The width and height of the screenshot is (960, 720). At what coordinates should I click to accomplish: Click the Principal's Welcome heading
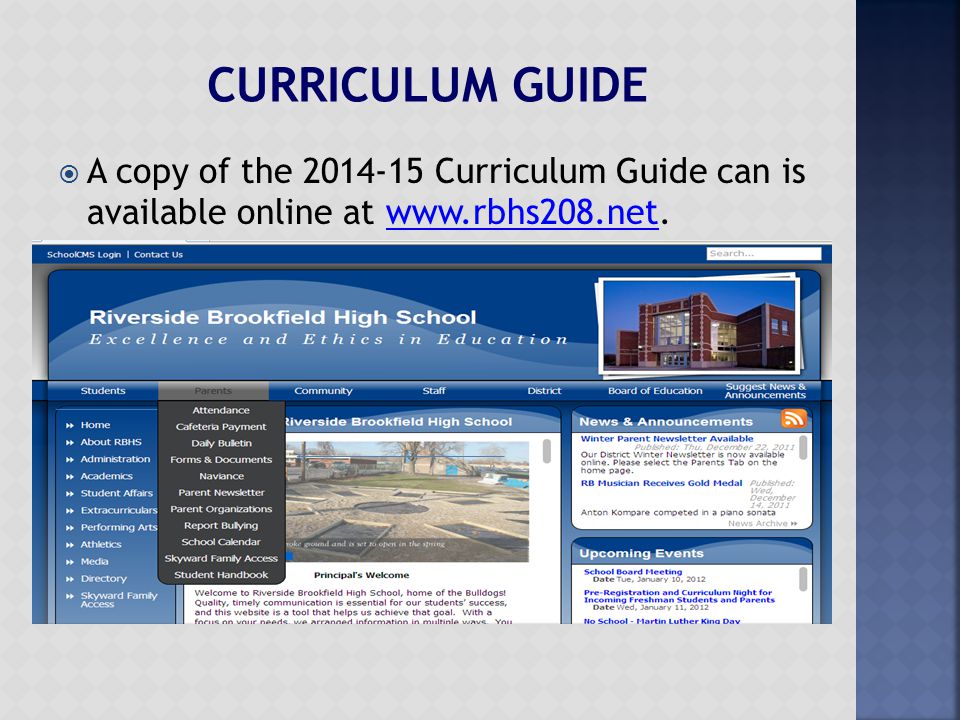(361, 576)
